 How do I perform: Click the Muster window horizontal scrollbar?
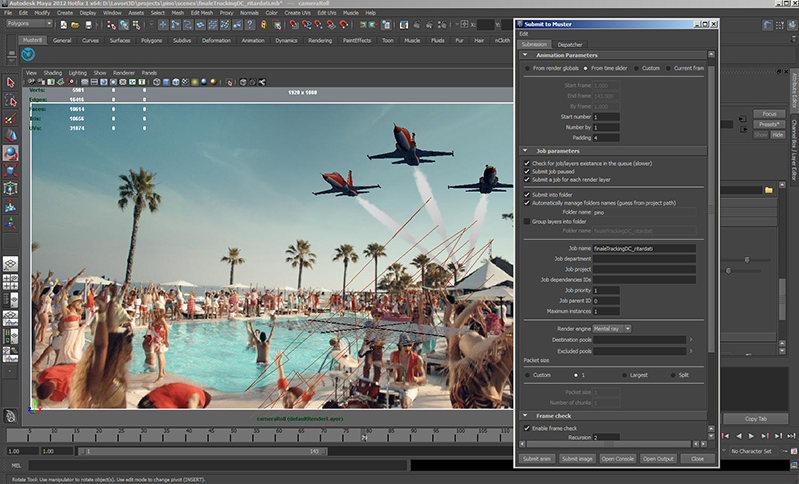[x=609, y=445]
